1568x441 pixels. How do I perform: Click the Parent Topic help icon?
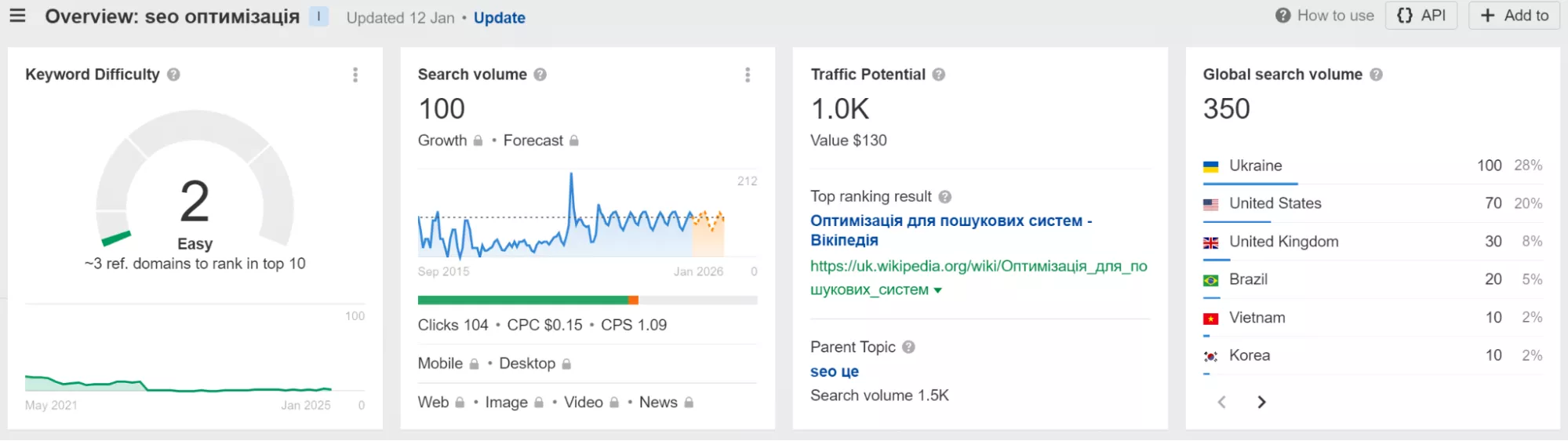pyautogui.click(x=908, y=347)
